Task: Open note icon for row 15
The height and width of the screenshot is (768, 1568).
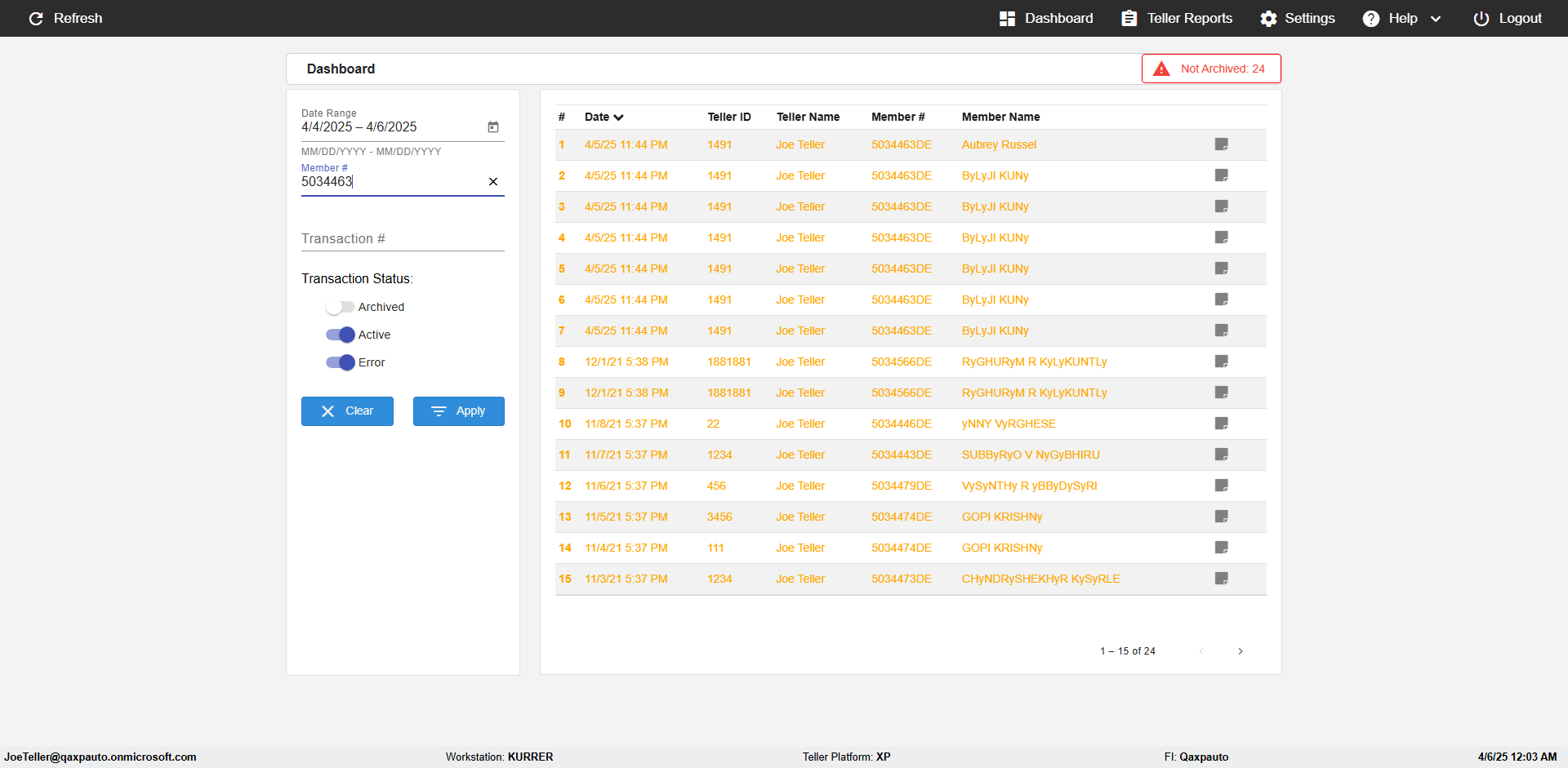Action: click(x=1221, y=579)
